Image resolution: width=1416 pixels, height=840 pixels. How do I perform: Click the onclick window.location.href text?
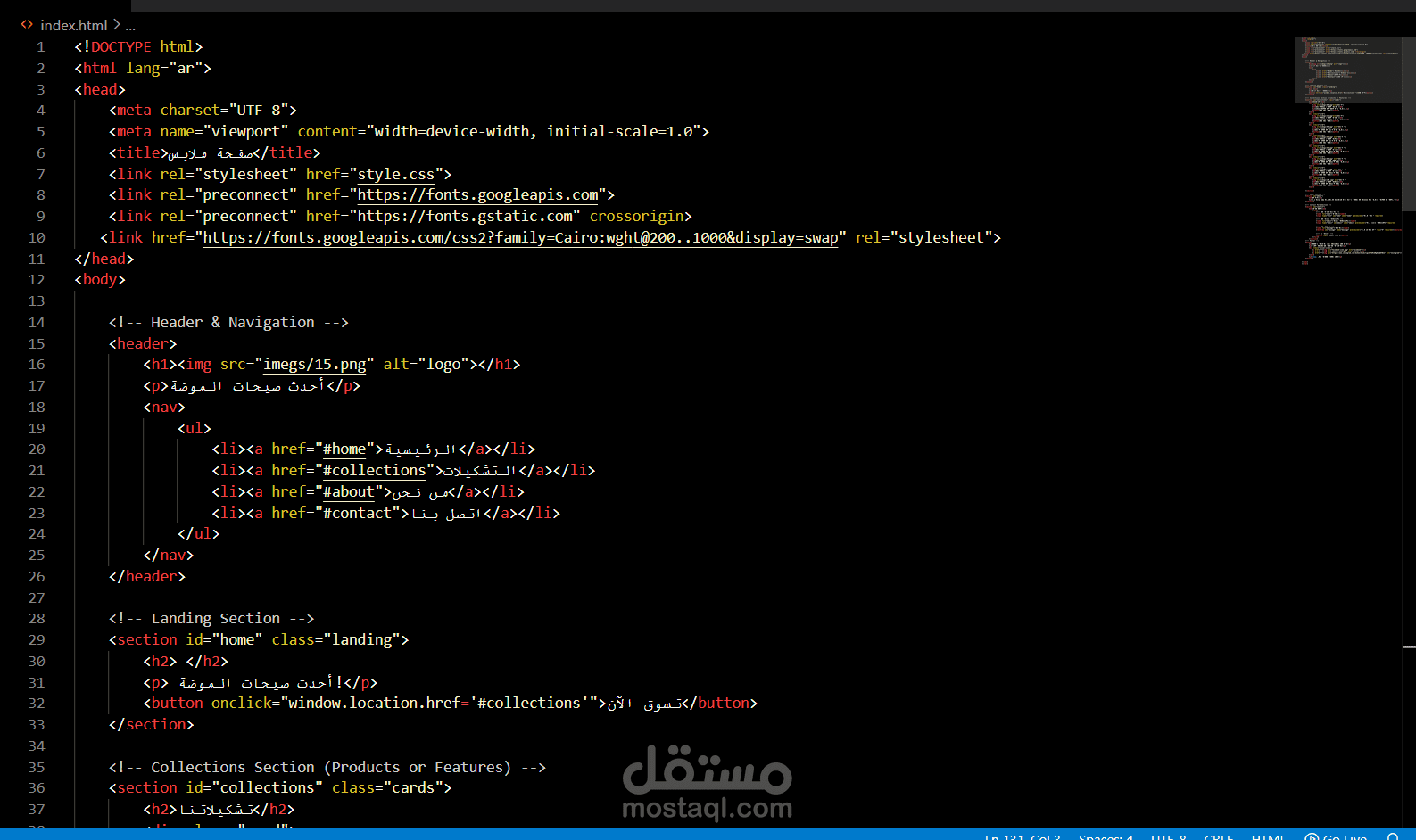(x=405, y=703)
